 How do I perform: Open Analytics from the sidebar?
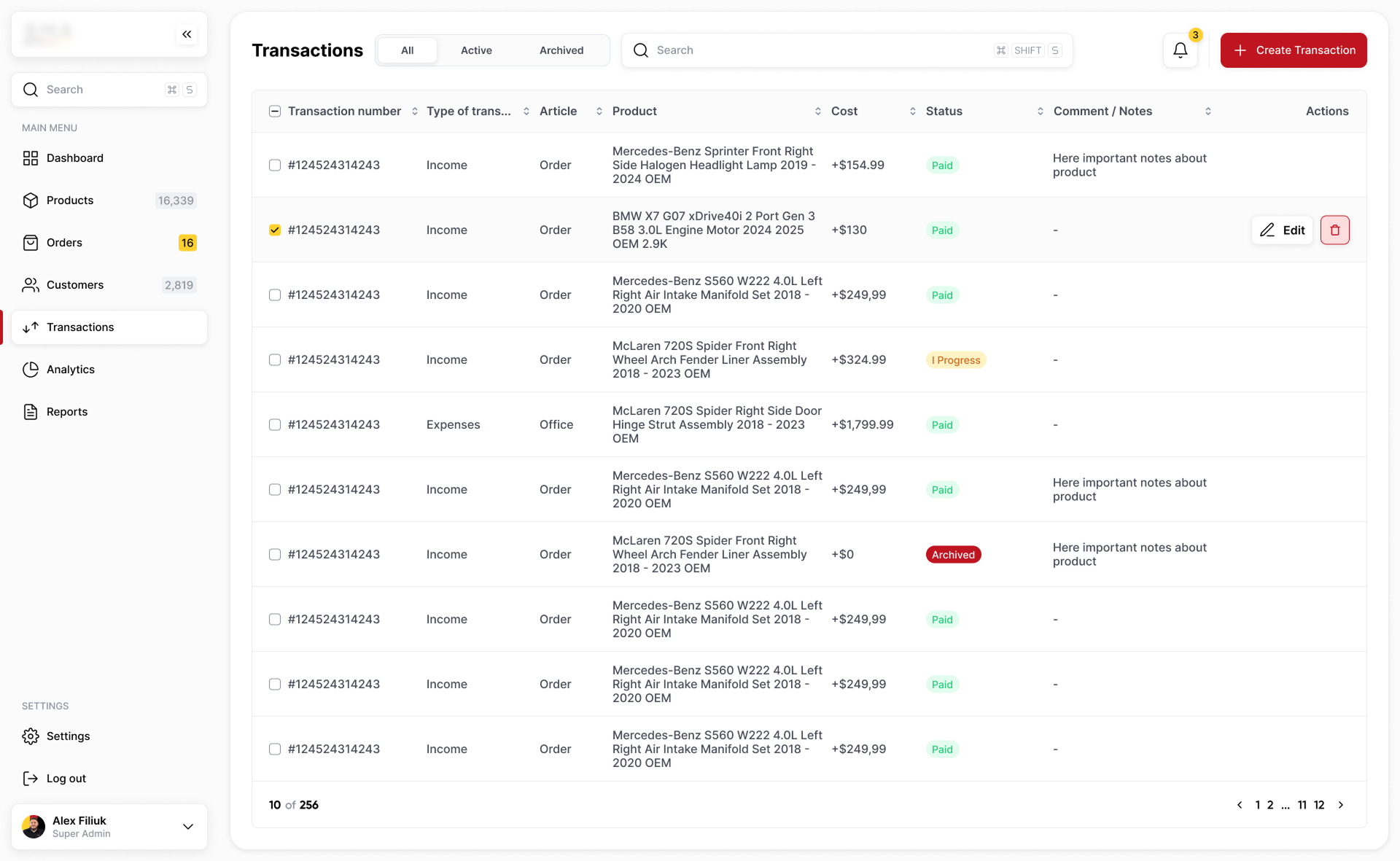tap(31, 369)
